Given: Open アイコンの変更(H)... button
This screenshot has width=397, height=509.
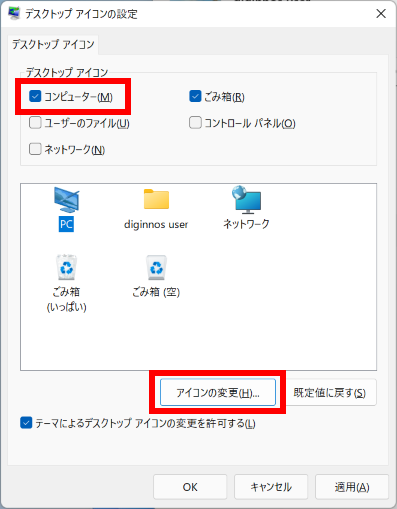Looking at the screenshot, I should click(218, 392).
